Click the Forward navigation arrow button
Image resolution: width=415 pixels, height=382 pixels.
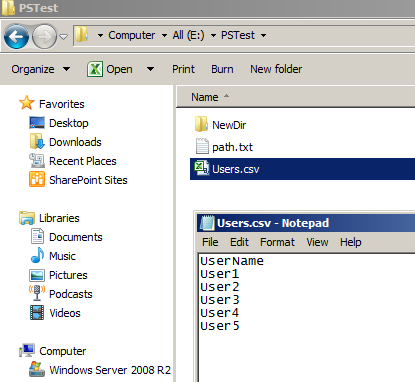44,36
